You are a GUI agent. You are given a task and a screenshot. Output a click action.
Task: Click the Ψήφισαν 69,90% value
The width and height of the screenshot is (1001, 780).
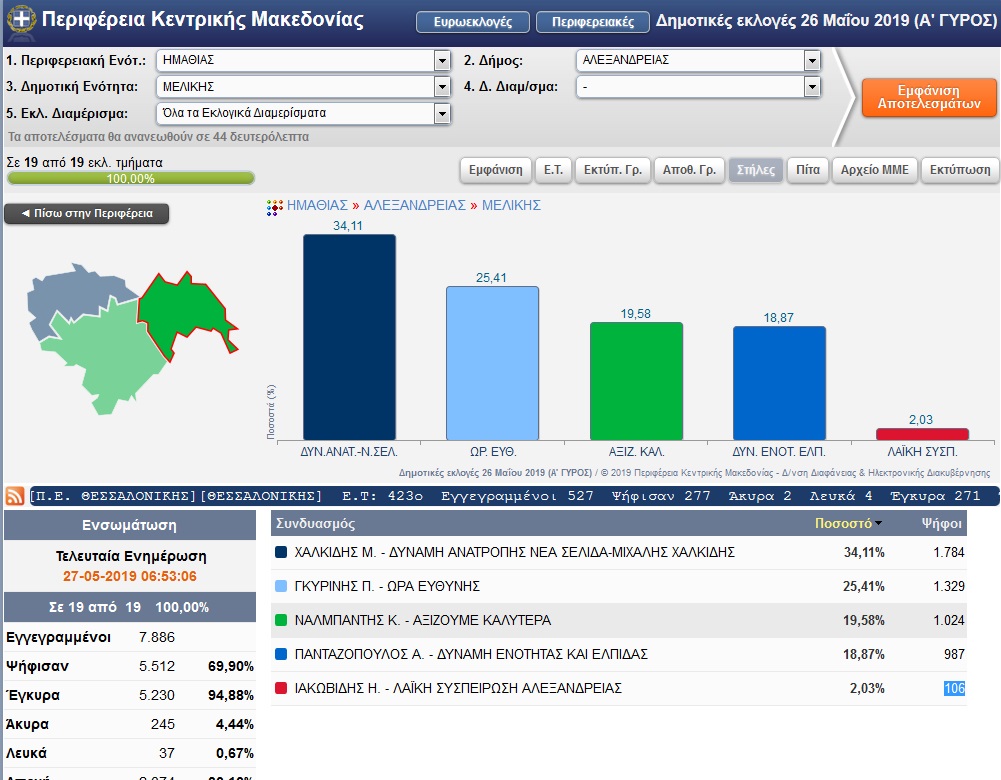coord(230,666)
